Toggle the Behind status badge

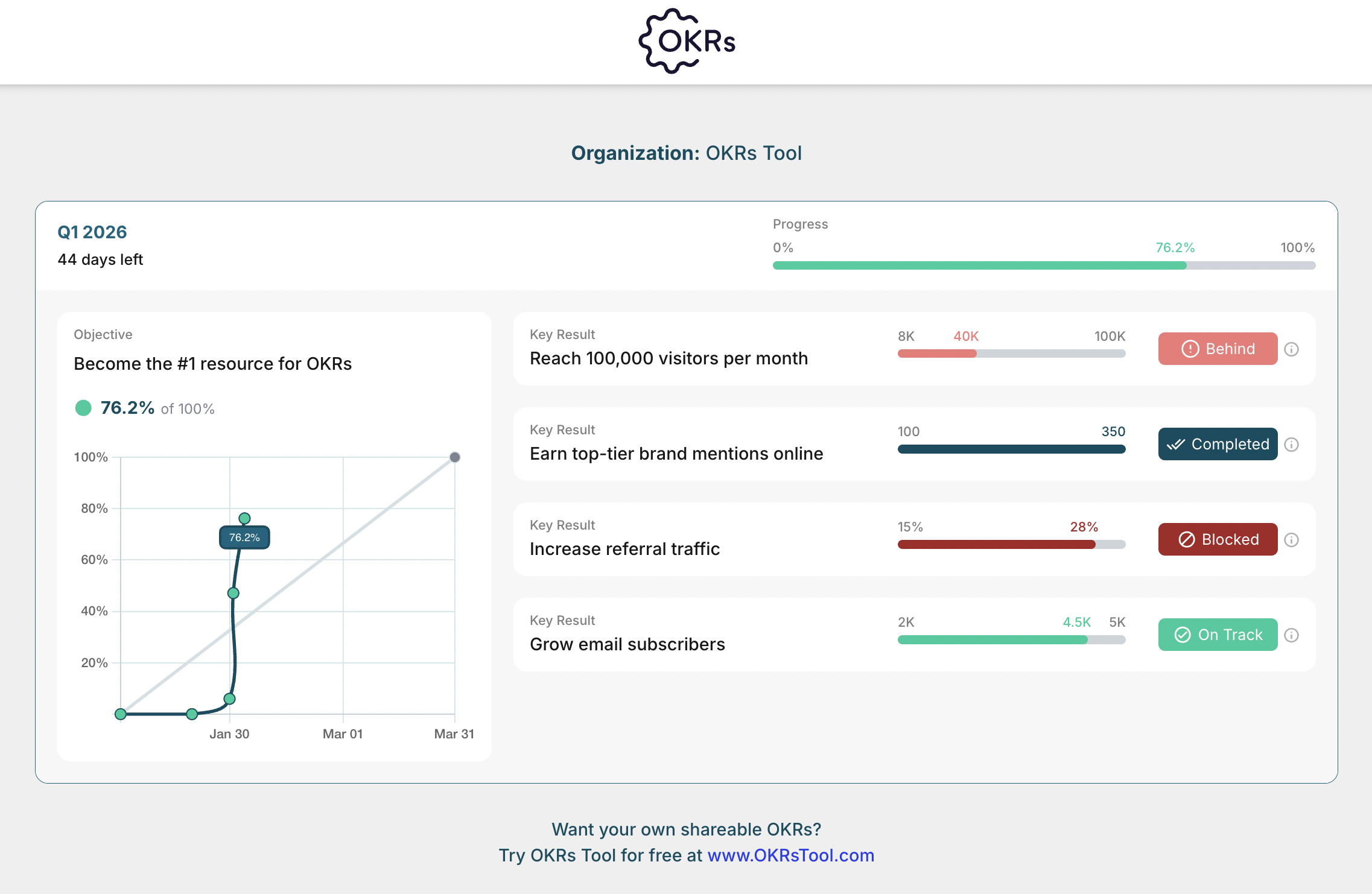1218,349
